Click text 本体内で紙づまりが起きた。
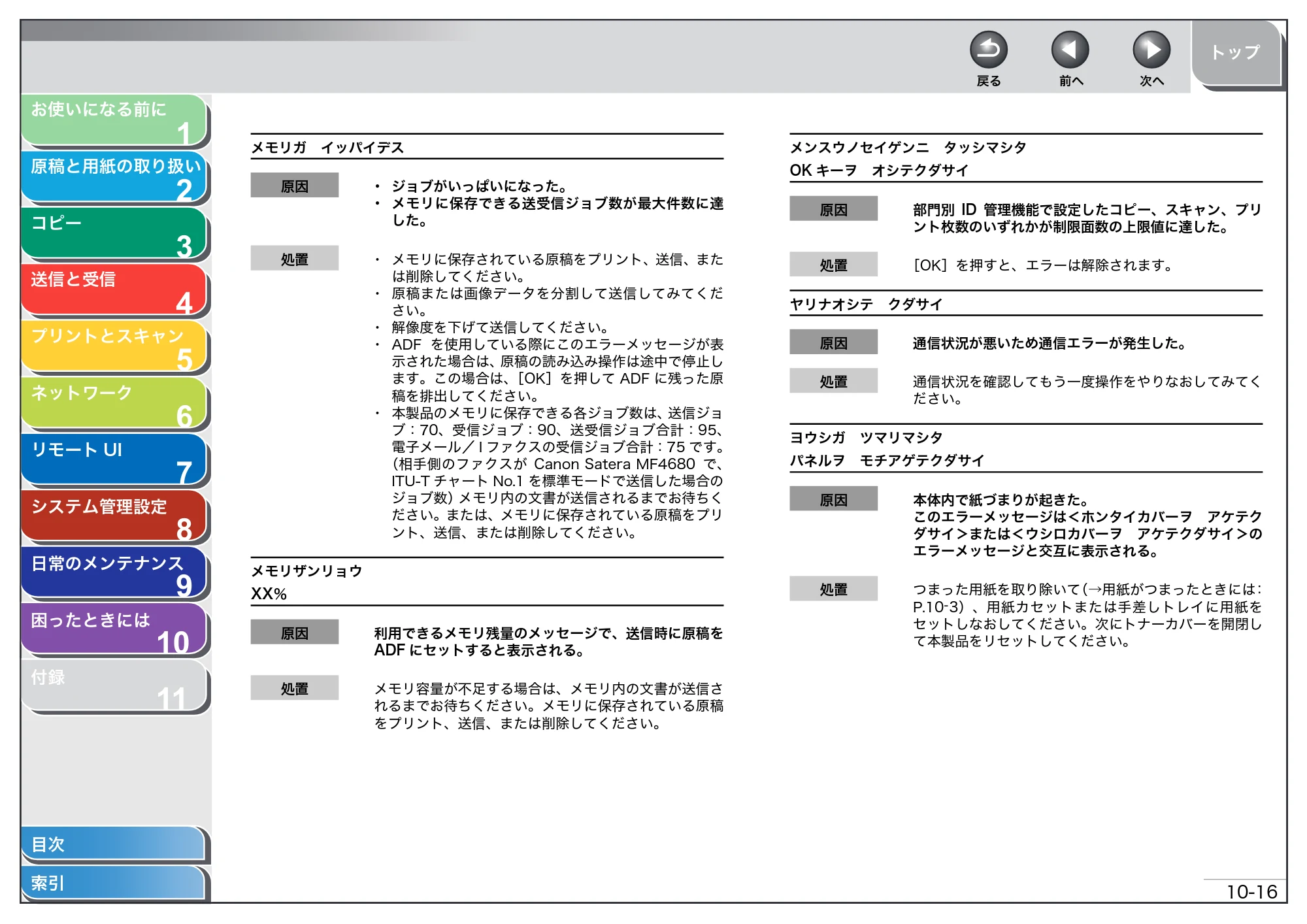Image resolution: width=1307 pixels, height=924 pixels. tap(1002, 500)
